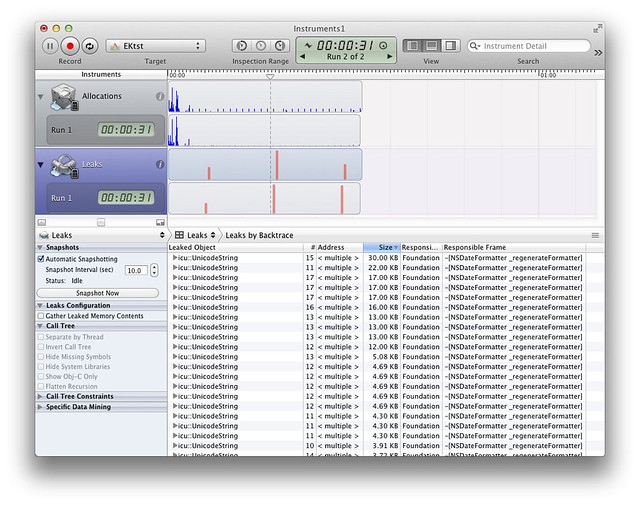This screenshot has width=640, height=505.
Task: Select the Leaks instrument icon
Action: pyautogui.click(x=64, y=165)
